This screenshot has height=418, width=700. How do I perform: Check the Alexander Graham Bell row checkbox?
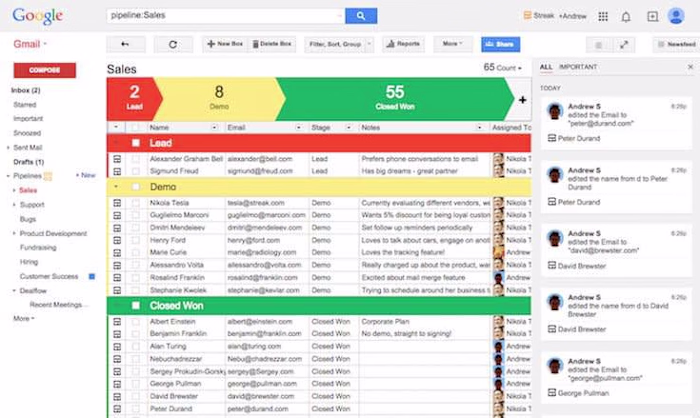pyautogui.click(x=136, y=159)
